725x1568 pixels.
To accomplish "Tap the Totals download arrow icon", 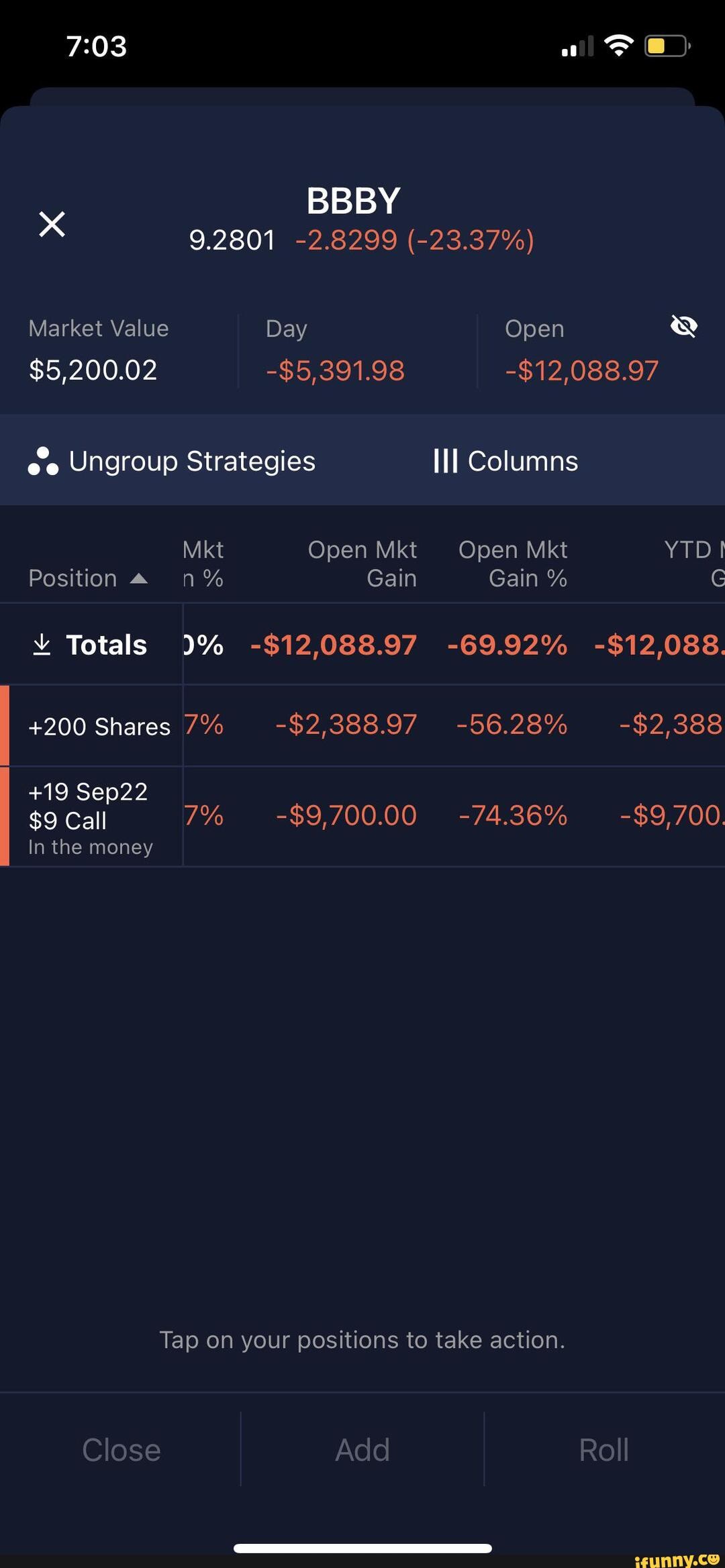I will point(42,644).
